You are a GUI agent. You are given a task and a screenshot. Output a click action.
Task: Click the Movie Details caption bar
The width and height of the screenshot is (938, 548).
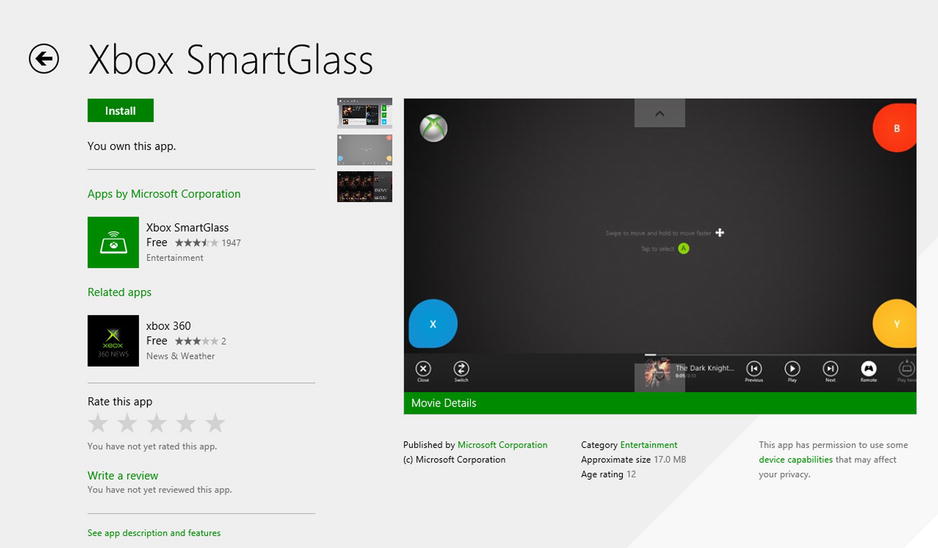[660, 403]
